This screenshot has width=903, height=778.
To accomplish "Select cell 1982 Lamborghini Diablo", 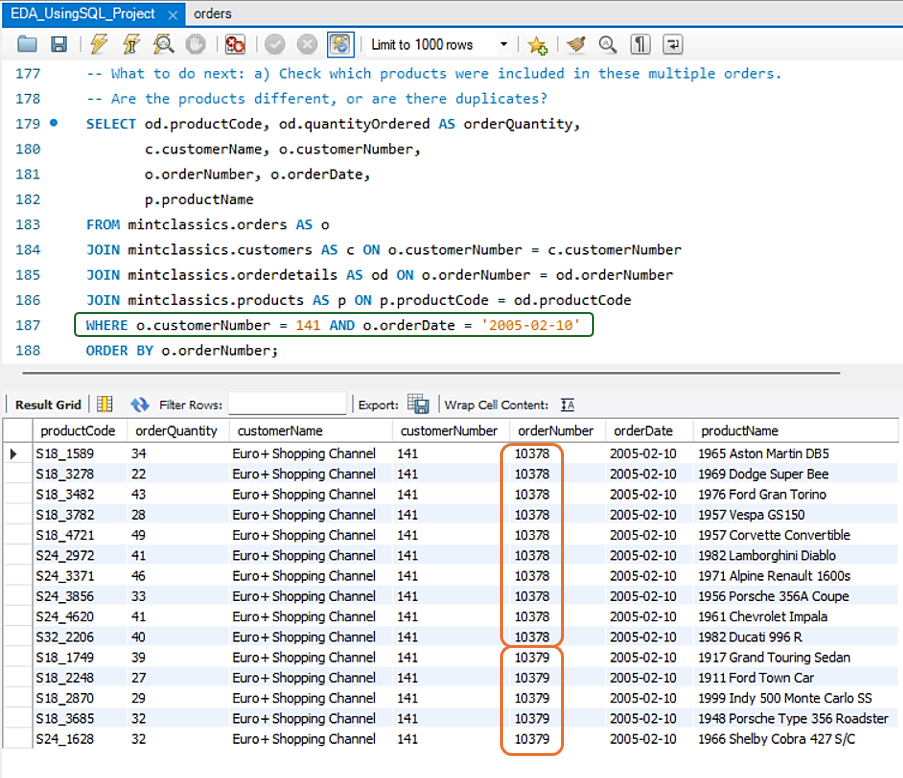I will (795, 556).
